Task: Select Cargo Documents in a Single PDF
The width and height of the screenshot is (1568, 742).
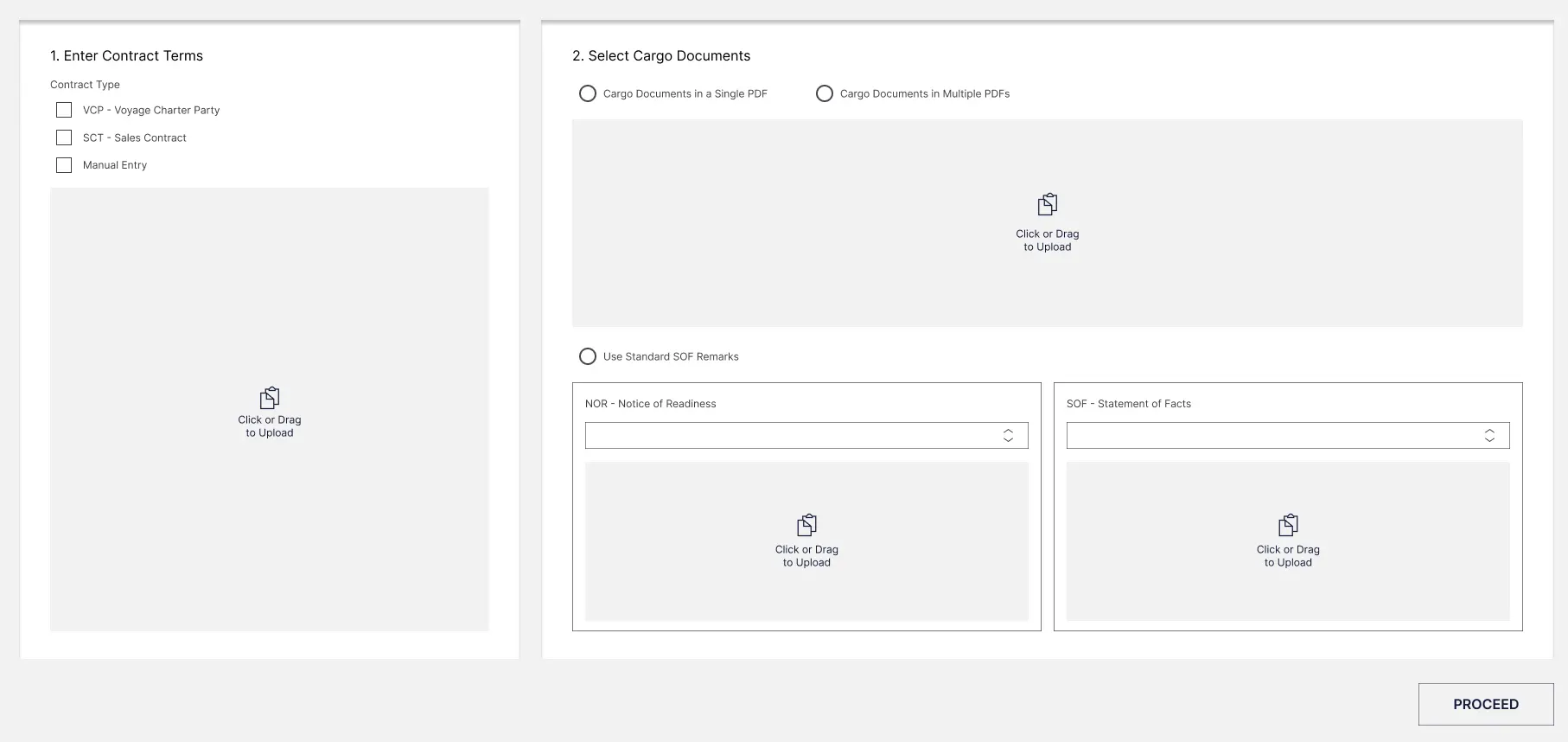Action: pos(588,93)
